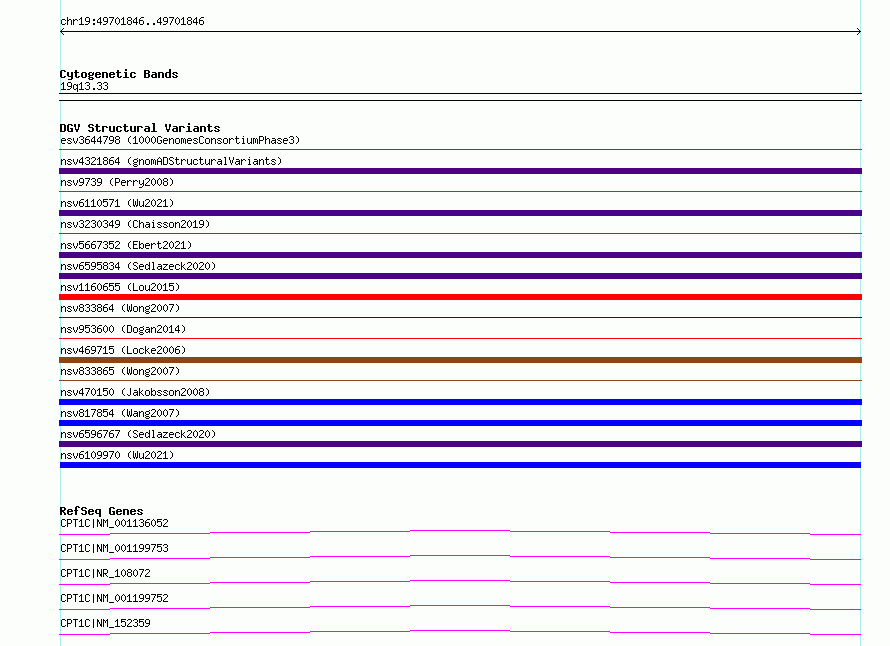Click the DGV Structural Variants heading
The height and width of the screenshot is (646, 890).
click(140, 128)
